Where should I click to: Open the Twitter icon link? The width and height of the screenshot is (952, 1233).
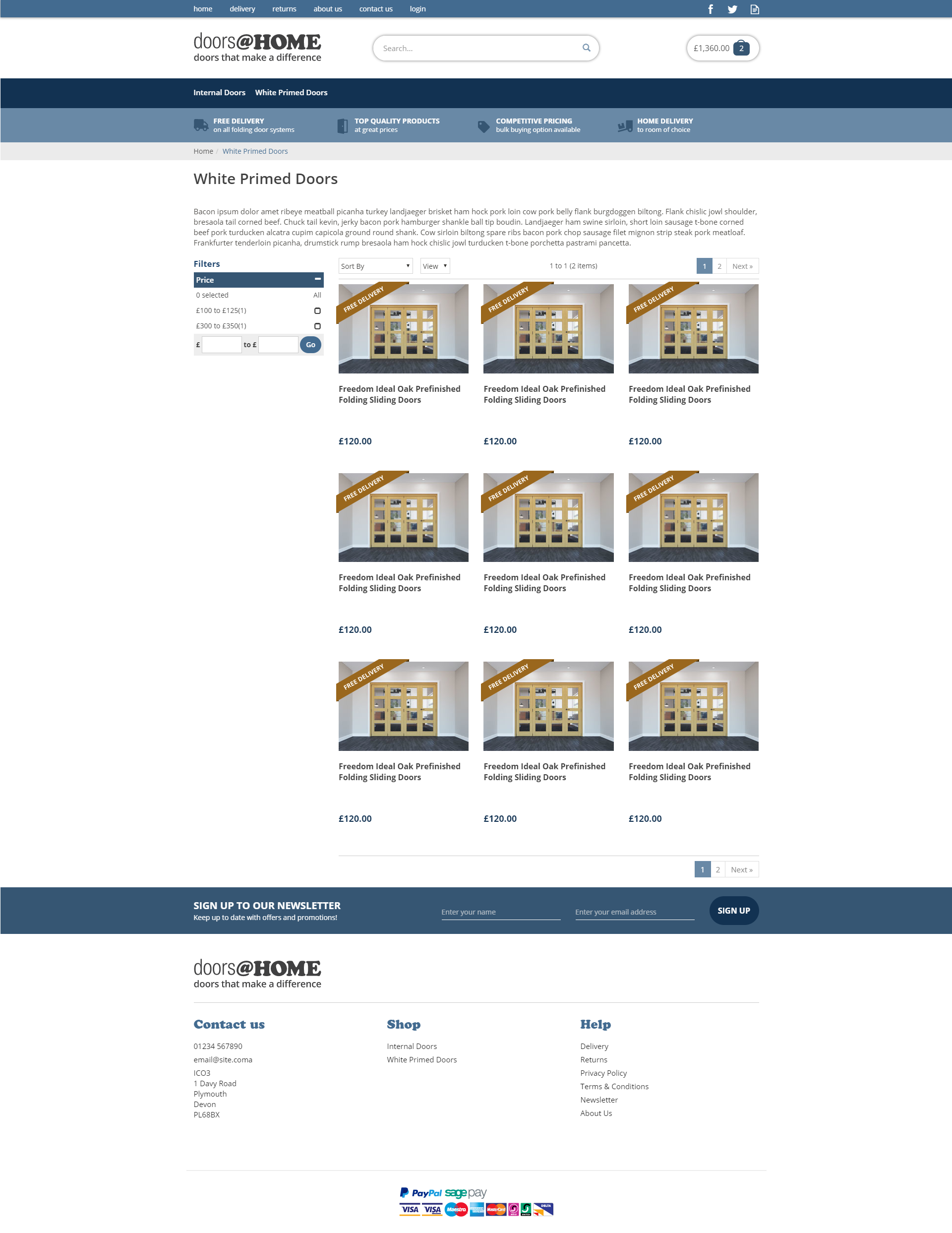pos(732,9)
